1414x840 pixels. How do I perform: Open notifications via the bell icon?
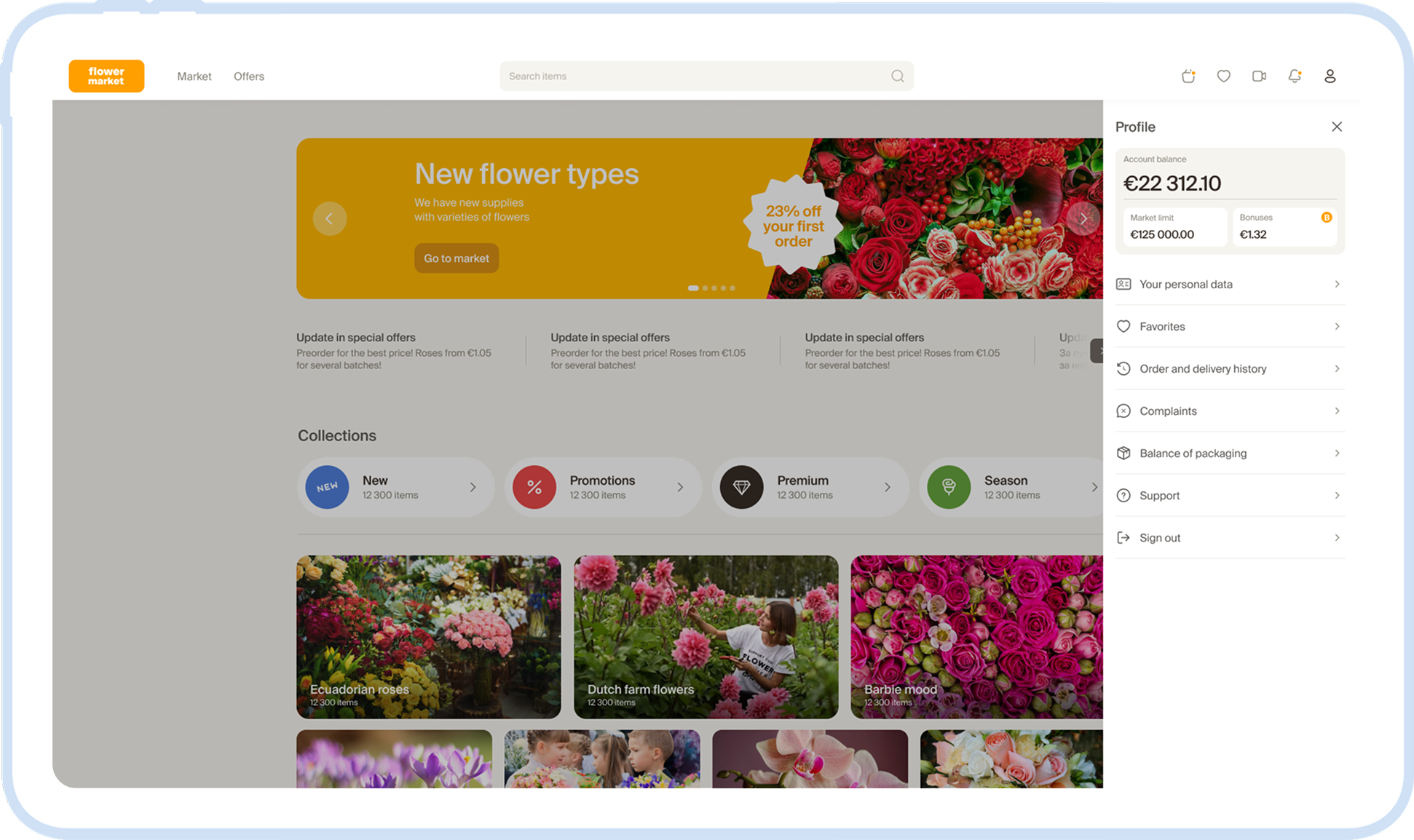tap(1295, 76)
